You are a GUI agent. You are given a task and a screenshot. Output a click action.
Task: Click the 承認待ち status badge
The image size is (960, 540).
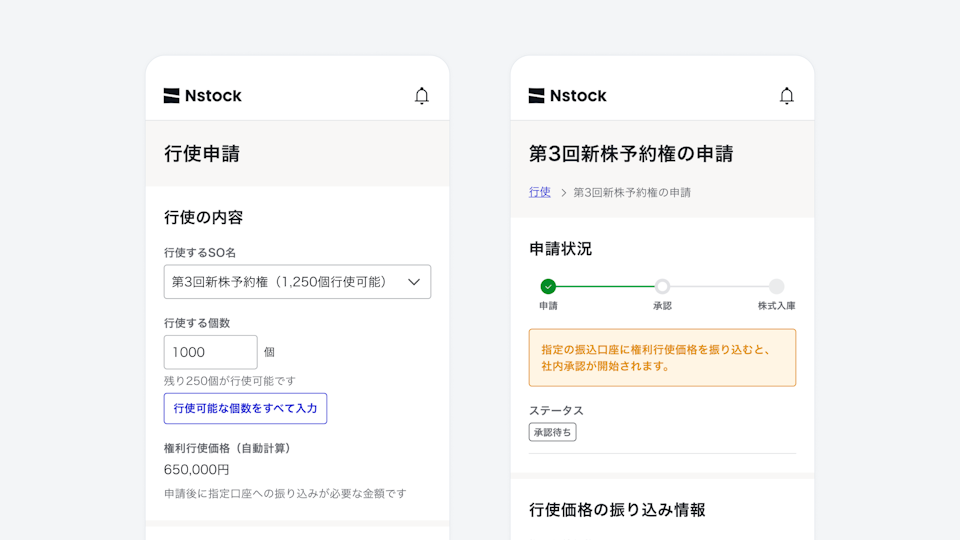(552, 432)
